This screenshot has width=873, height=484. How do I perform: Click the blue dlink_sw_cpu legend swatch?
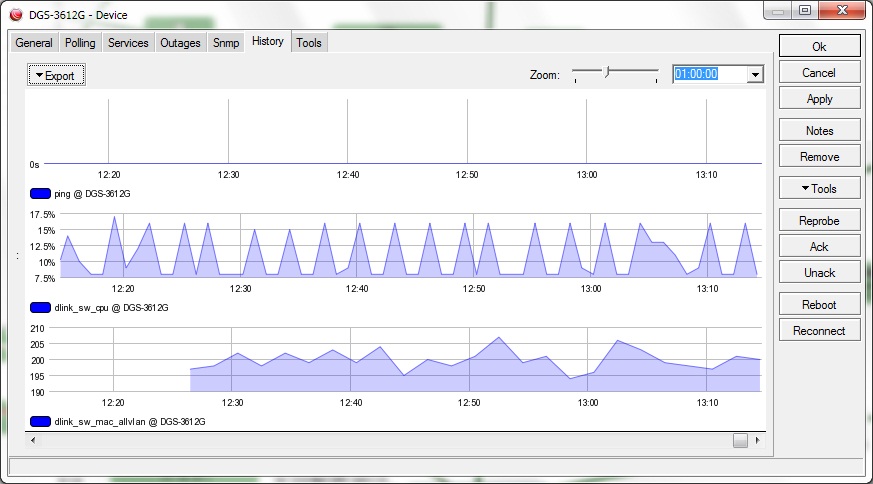coord(41,308)
